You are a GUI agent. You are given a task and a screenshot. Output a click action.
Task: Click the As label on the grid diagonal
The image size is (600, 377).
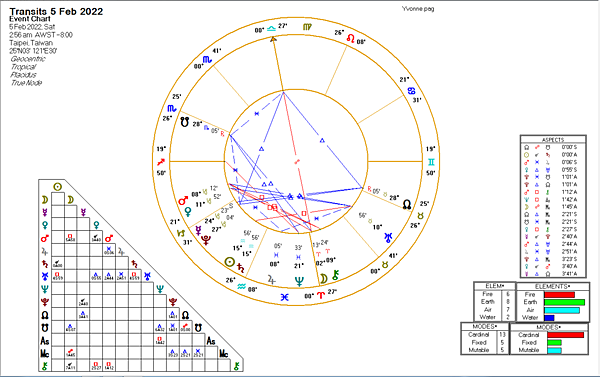point(211,341)
